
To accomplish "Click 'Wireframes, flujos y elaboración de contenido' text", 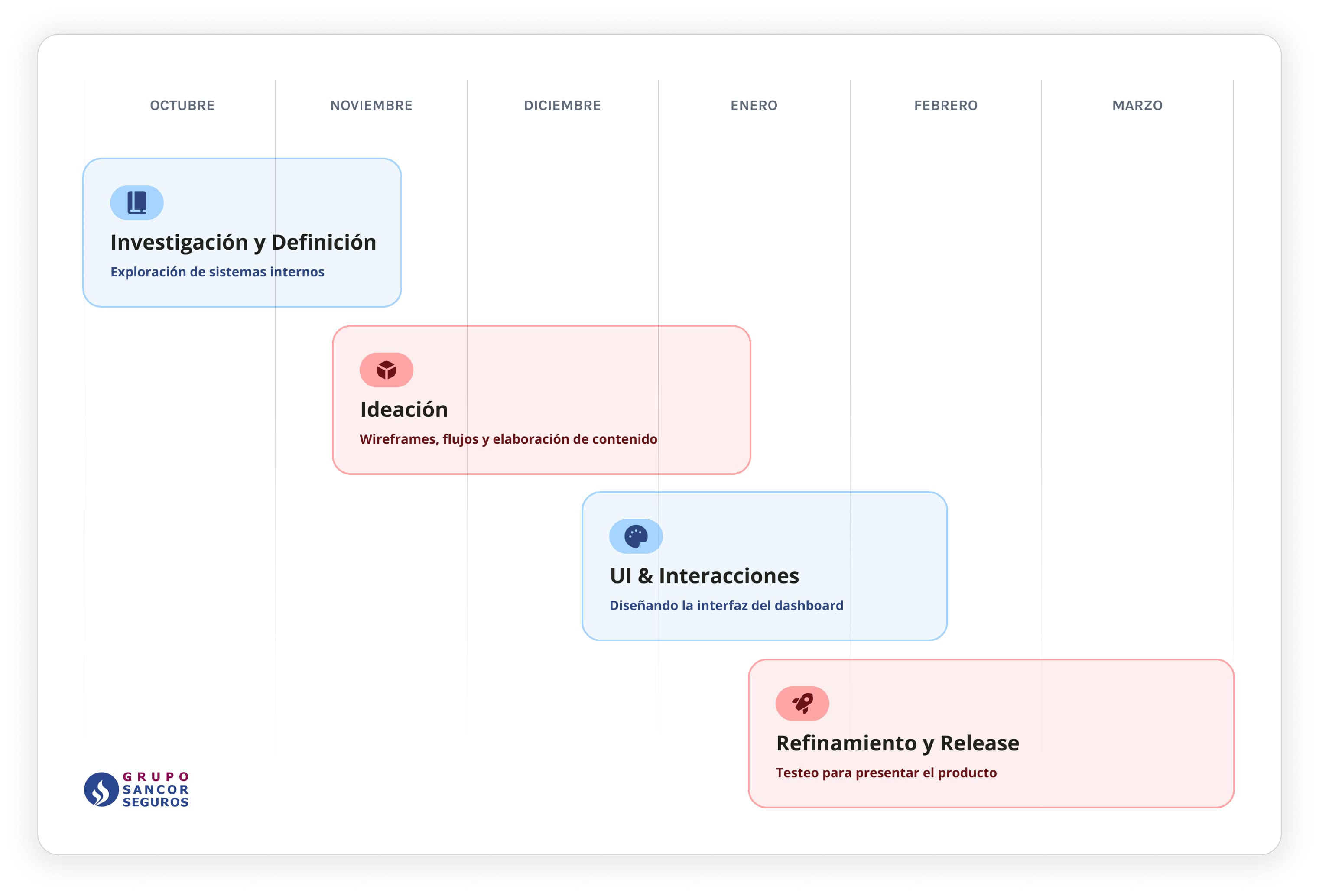I will click(508, 439).
